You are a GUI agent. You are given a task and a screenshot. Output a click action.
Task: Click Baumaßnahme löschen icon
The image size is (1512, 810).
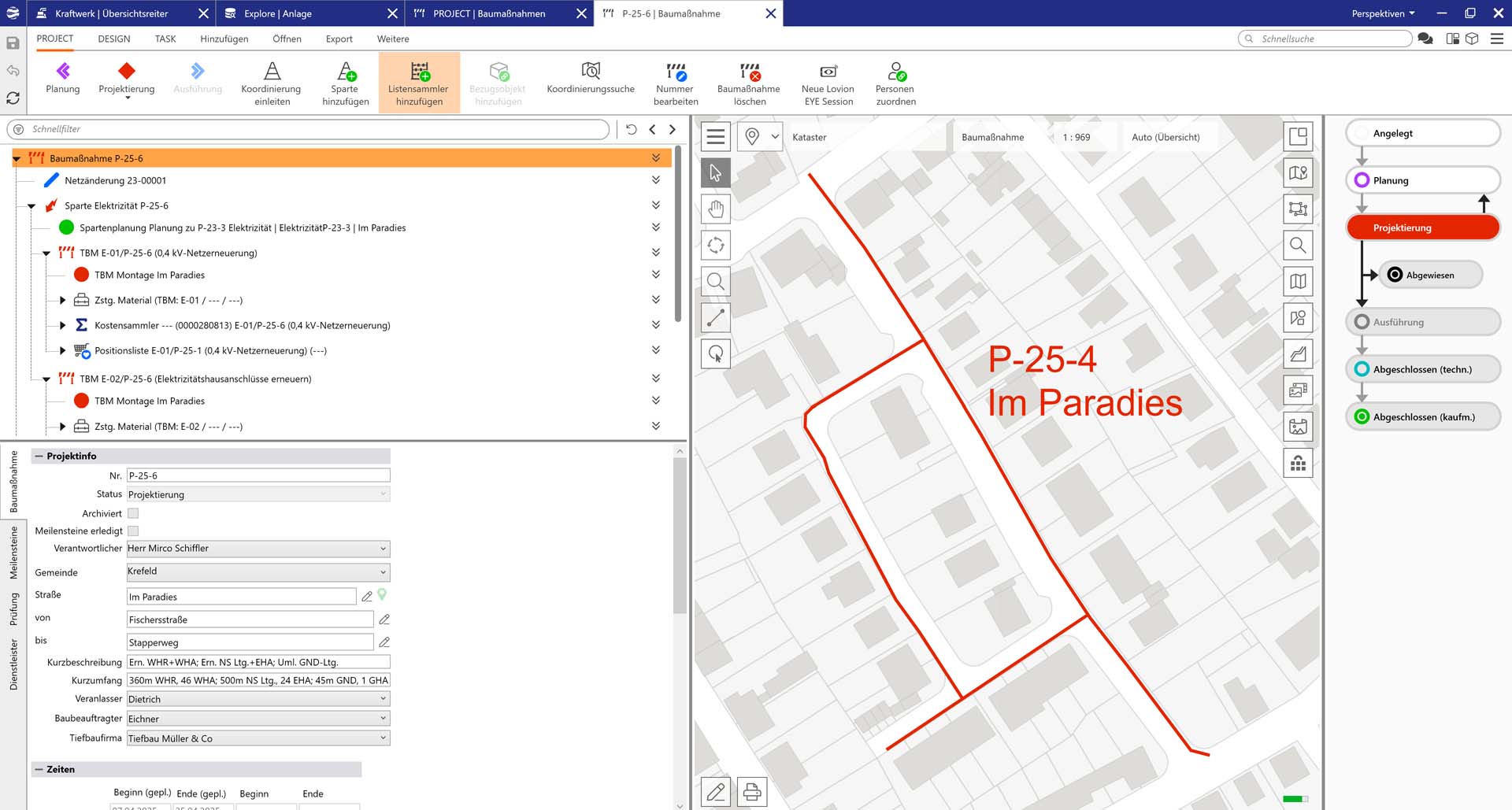point(748,72)
